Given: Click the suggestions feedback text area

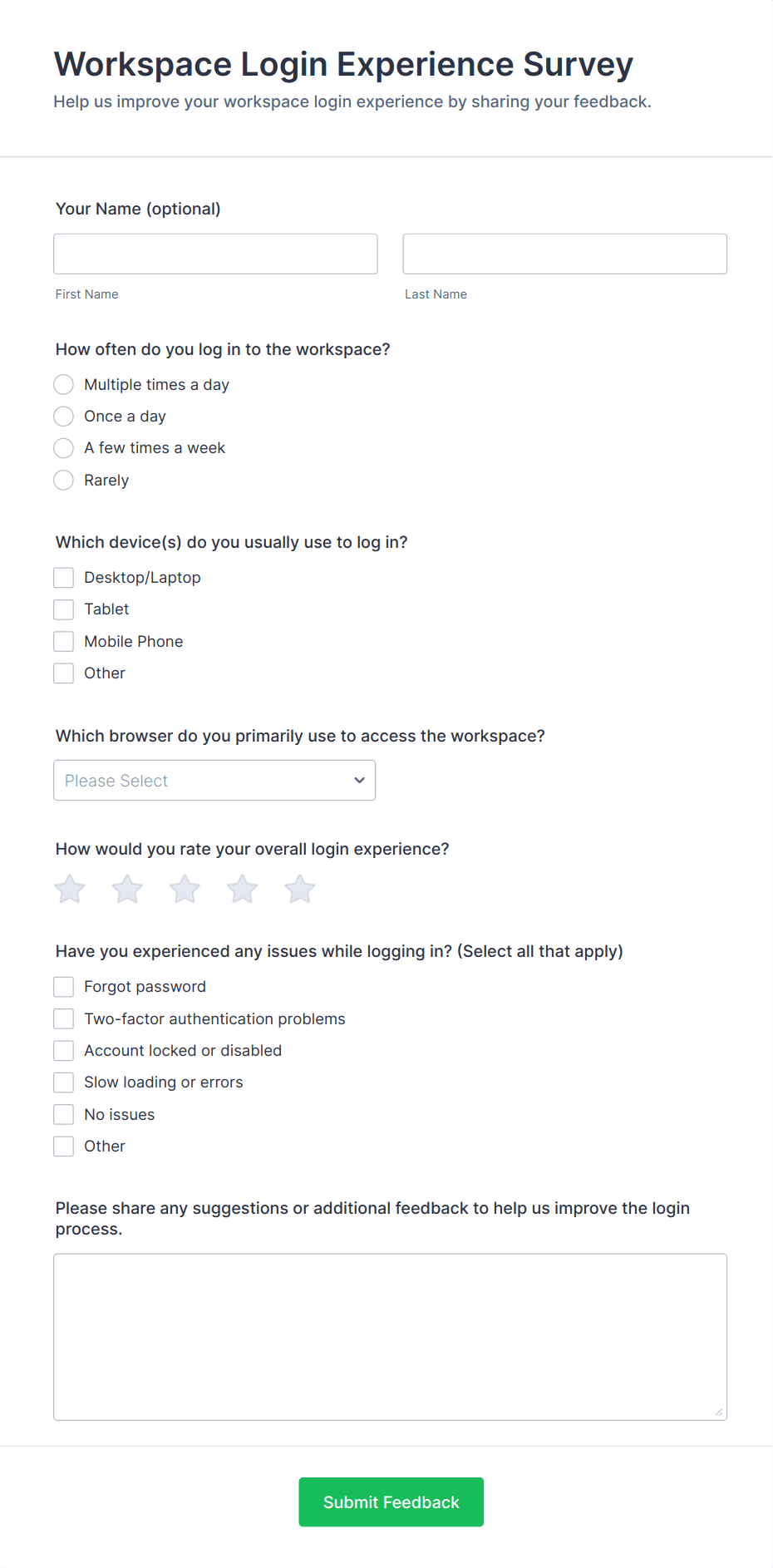Looking at the screenshot, I should click(390, 1337).
